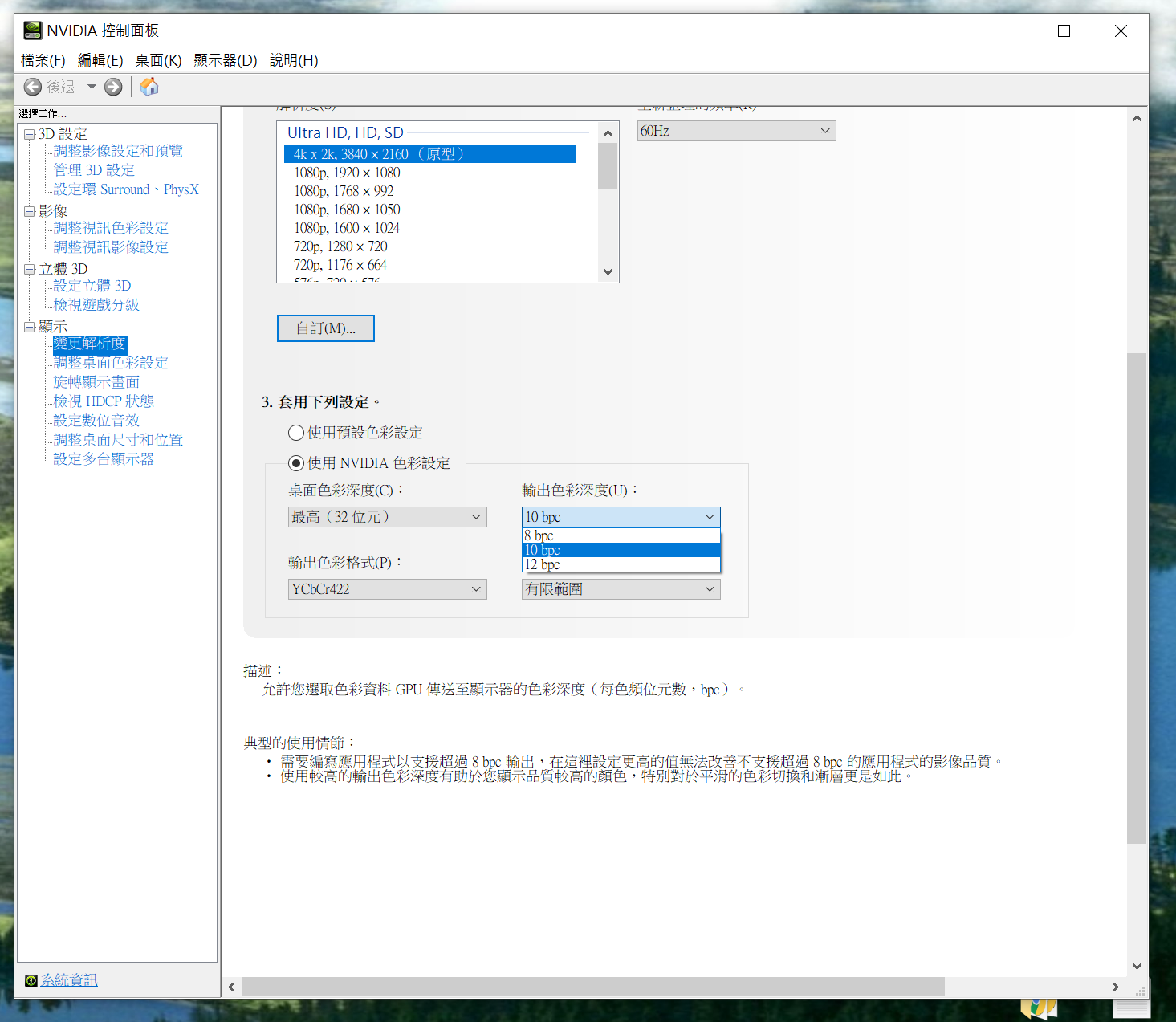
Task: Open the 桌面(K) menu
Action: [x=158, y=60]
